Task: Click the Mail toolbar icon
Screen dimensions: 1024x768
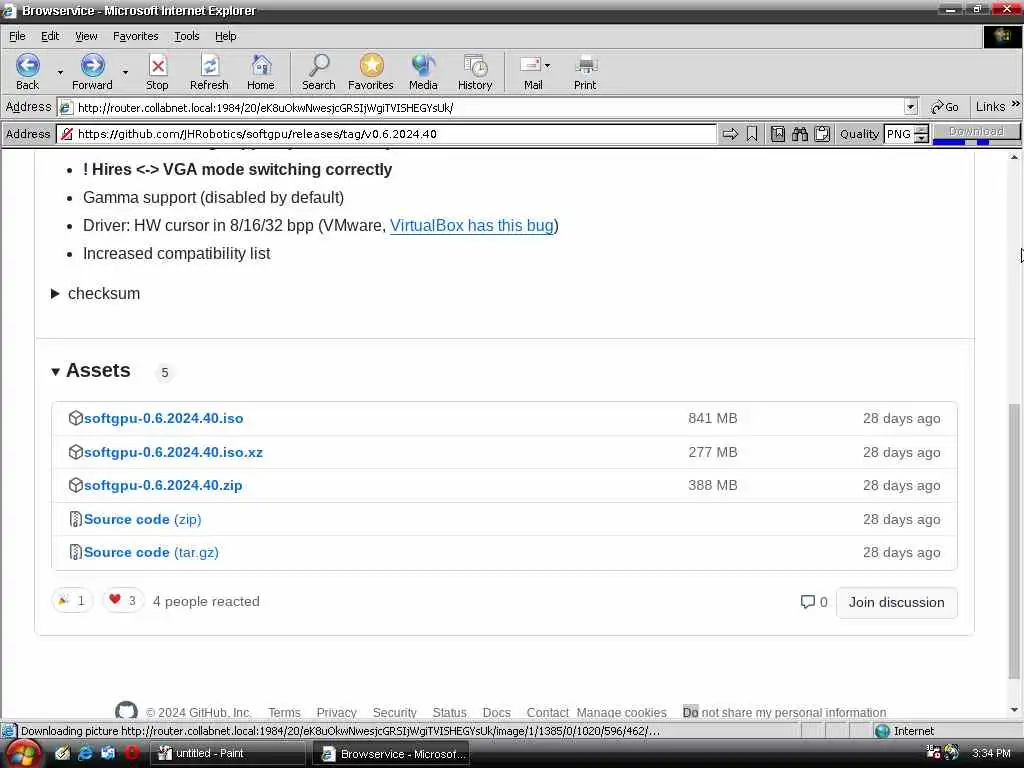Action: (530, 65)
